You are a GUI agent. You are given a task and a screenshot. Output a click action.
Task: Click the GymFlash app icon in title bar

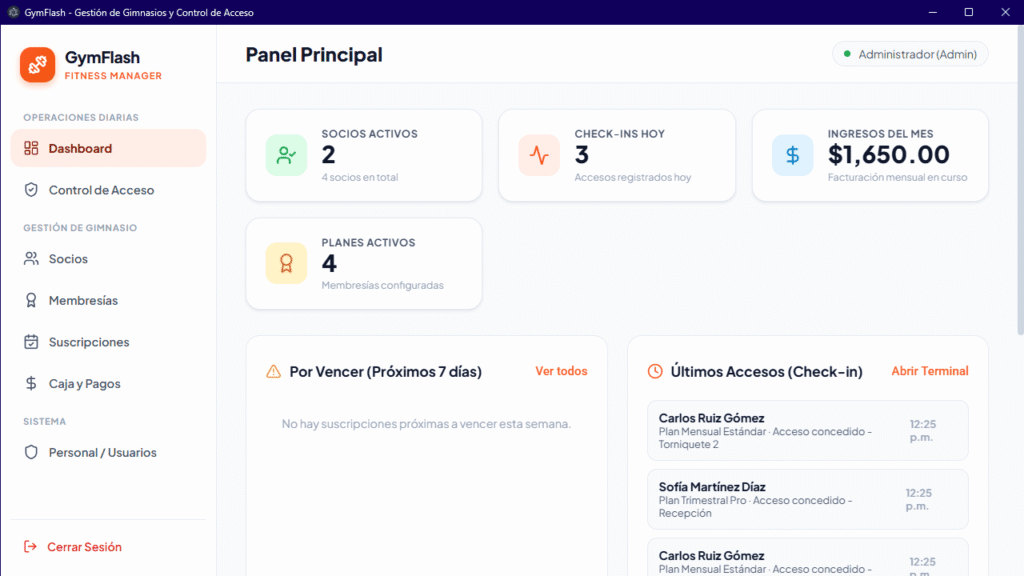13,12
